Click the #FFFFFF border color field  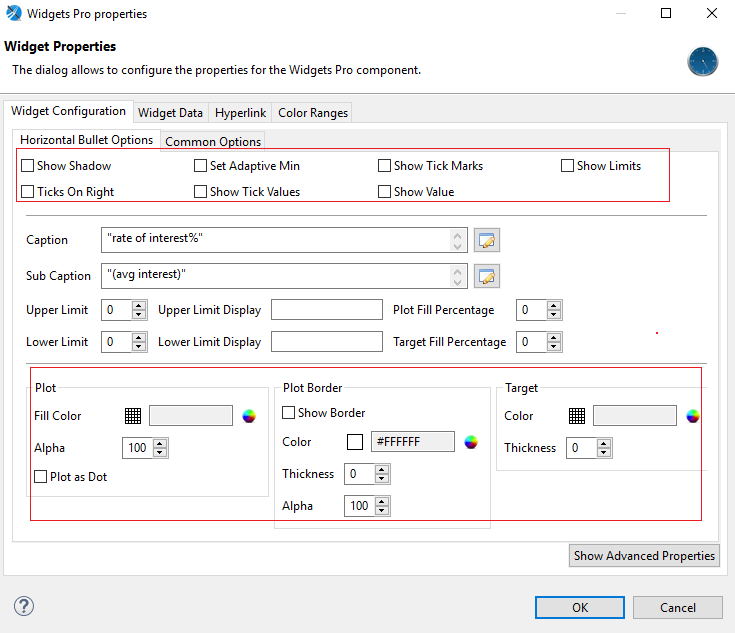(412, 442)
